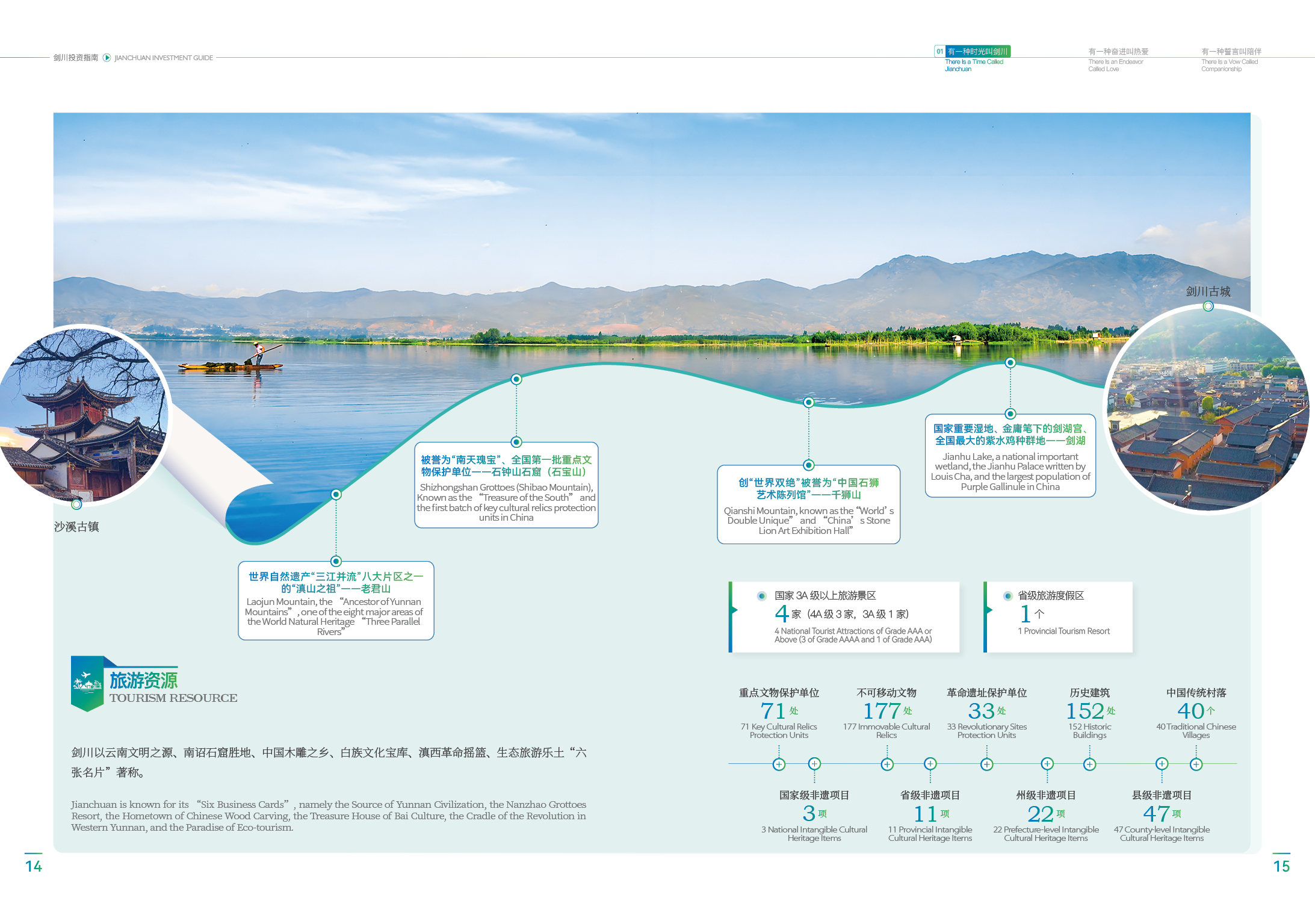Screen dimensions: 1315x924
Task: Click the marker dot above 剑川古城 photo
Action: point(1208,306)
